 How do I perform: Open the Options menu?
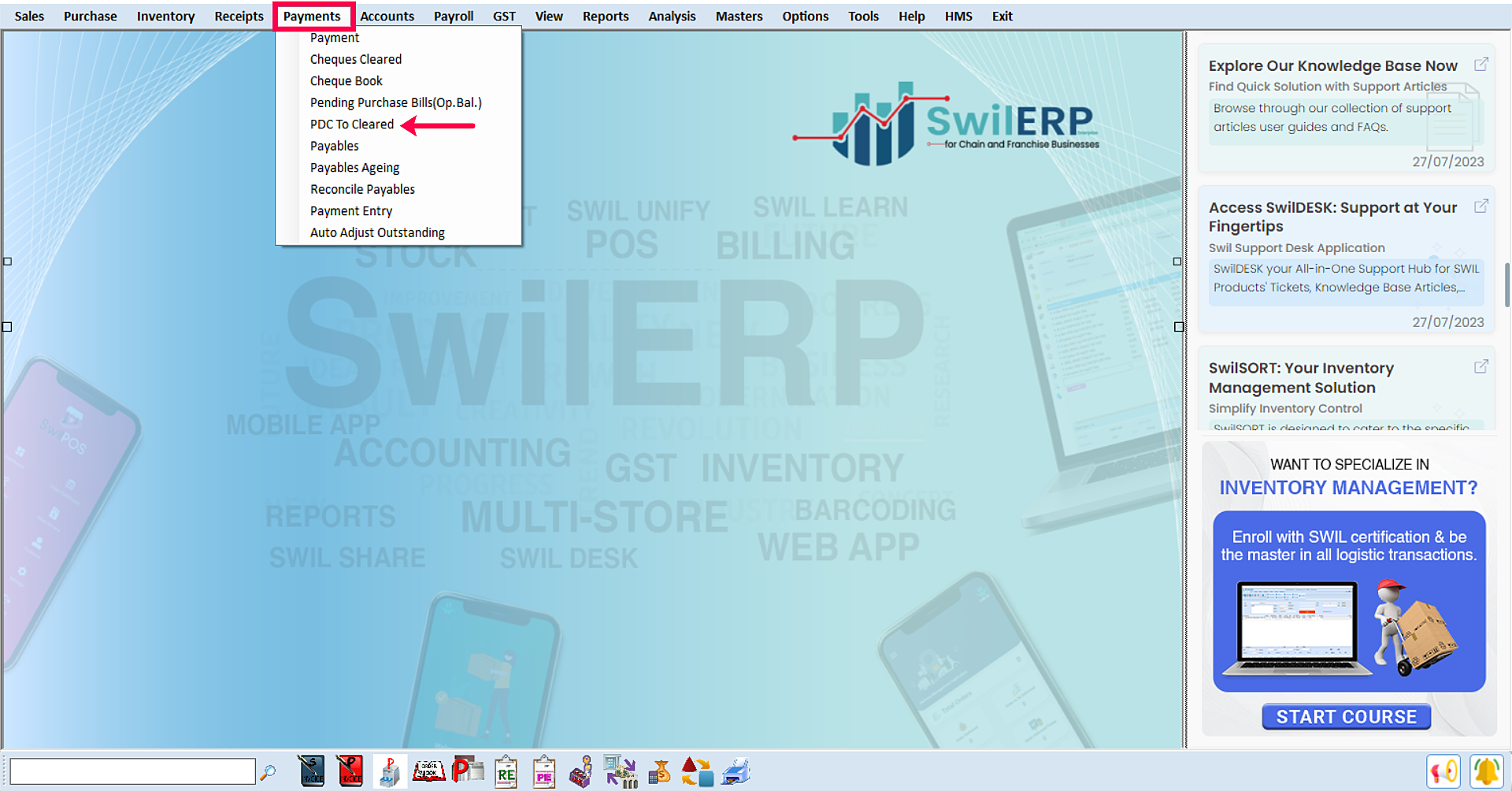tap(805, 16)
